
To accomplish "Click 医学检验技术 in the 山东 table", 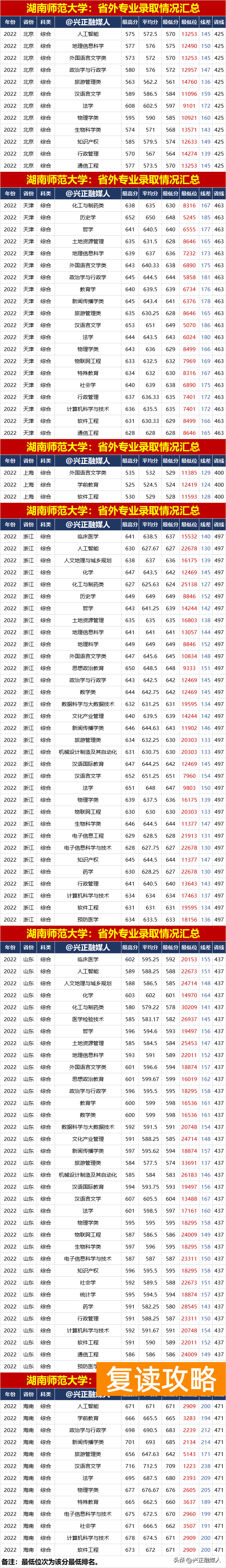I will (x=88, y=1019).
